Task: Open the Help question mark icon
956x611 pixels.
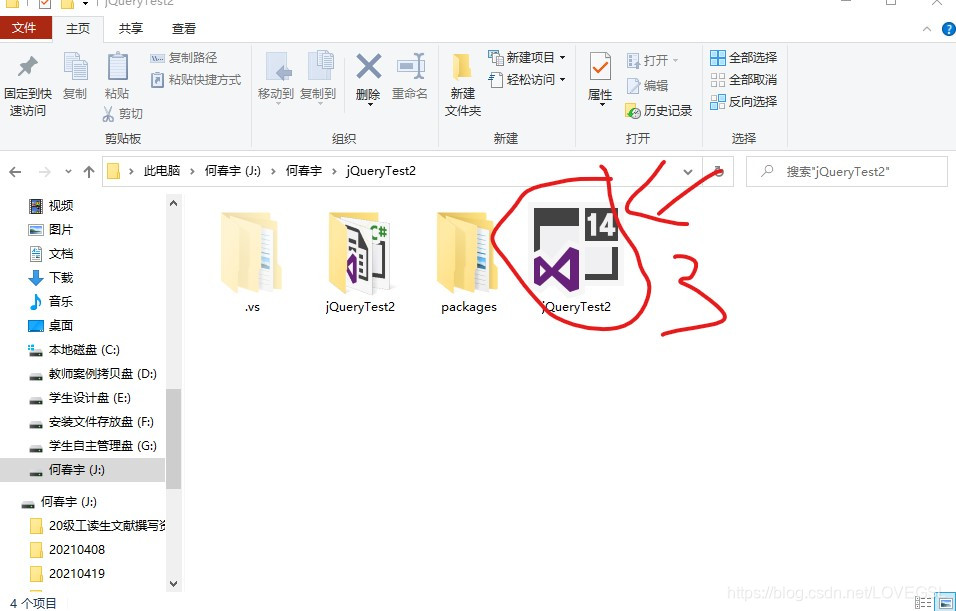Action: coord(949,29)
